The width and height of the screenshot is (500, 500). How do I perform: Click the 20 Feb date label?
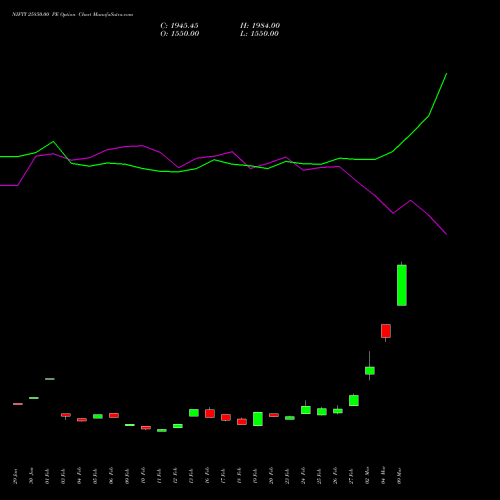[271, 476]
